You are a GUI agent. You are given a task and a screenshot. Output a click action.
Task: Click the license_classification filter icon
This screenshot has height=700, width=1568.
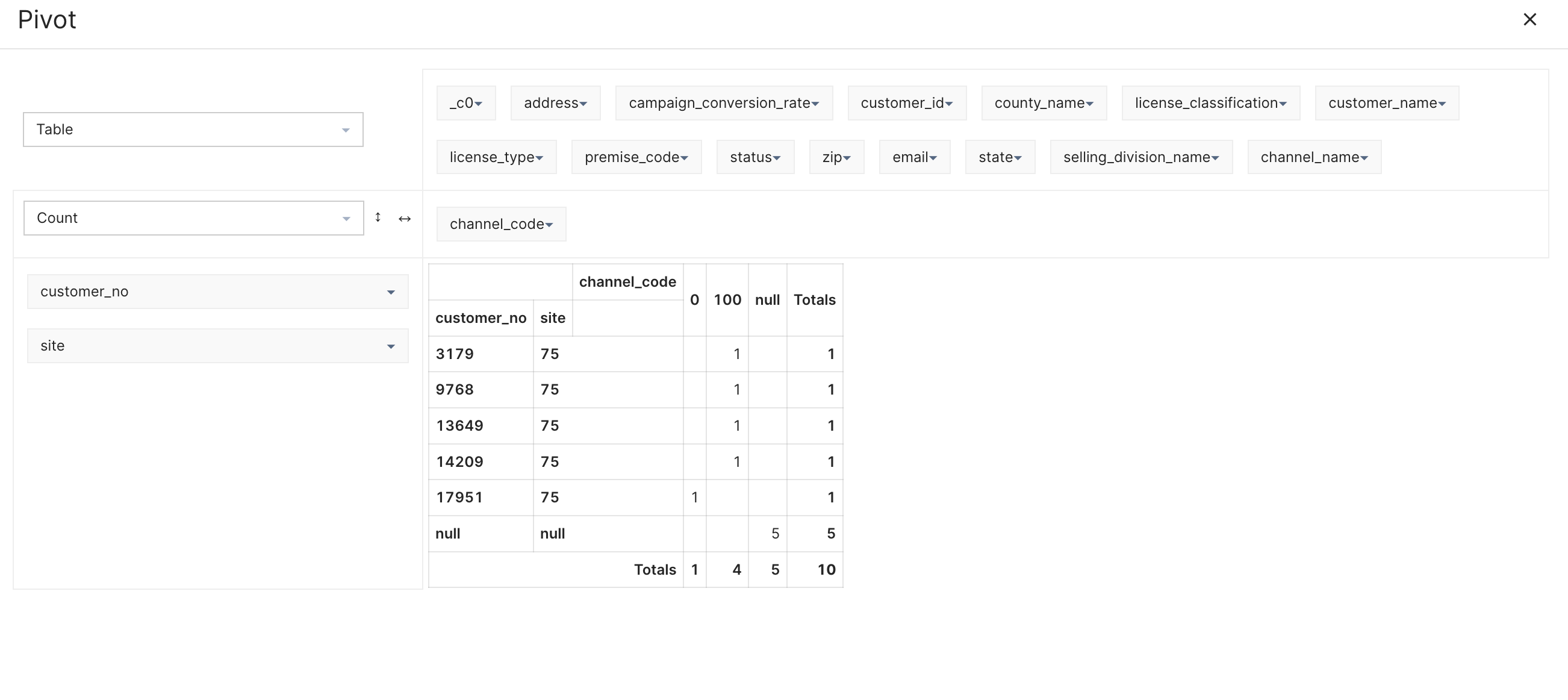(1284, 103)
